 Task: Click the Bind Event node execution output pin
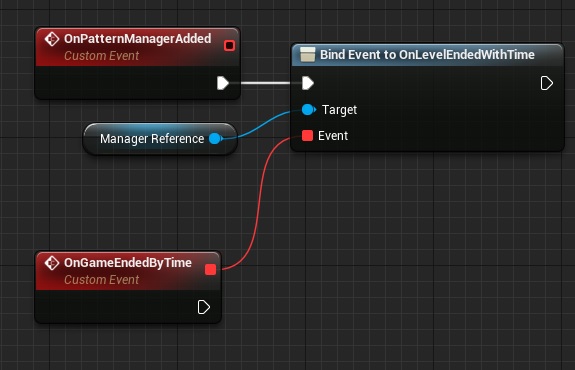(x=546, y=83)
